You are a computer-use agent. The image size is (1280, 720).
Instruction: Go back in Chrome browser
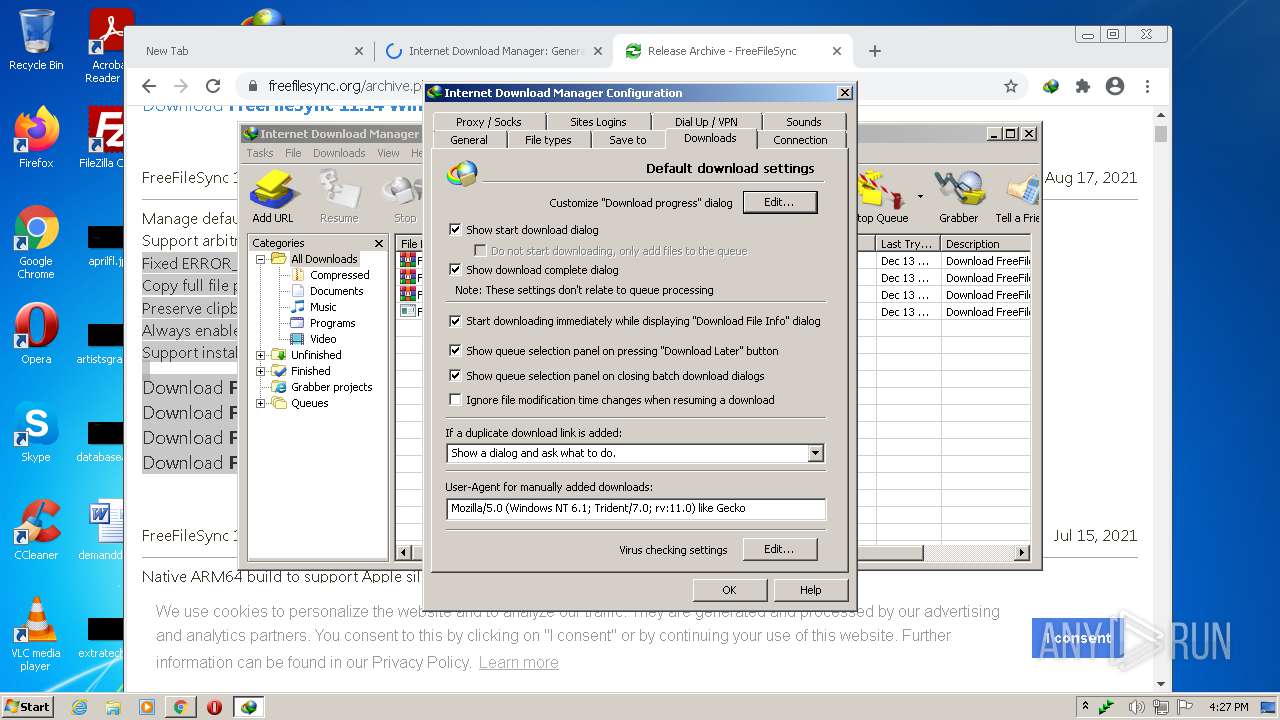click(149, 86)
